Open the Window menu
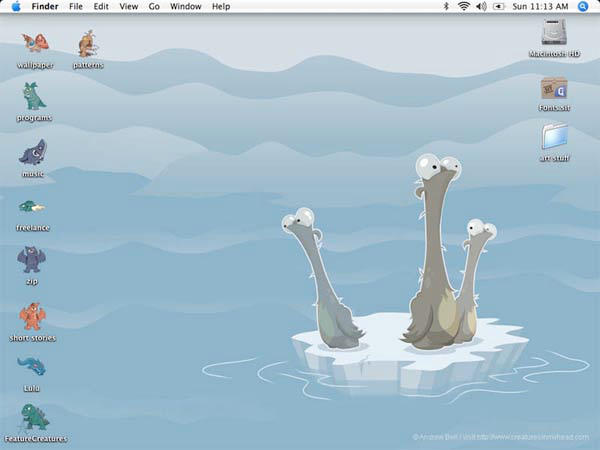600x450 pixels. [x=186, y=7]
